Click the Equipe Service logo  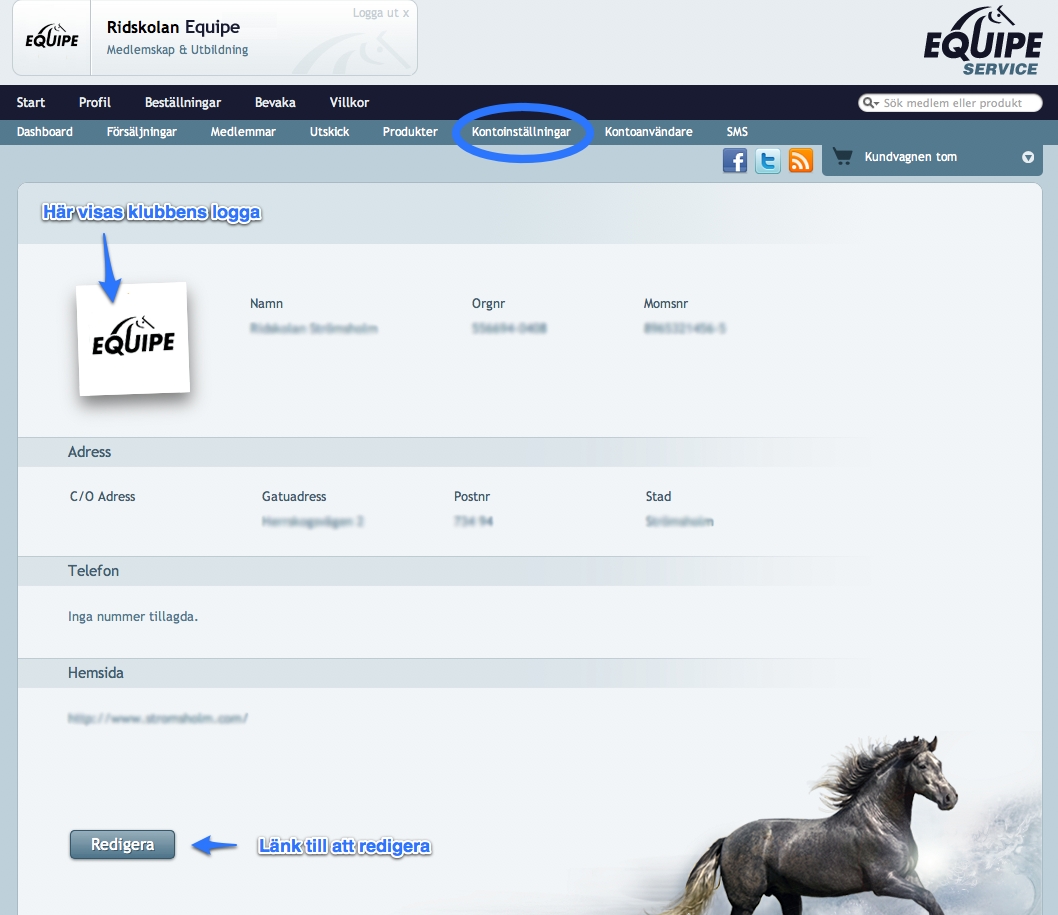pos(982,40)
